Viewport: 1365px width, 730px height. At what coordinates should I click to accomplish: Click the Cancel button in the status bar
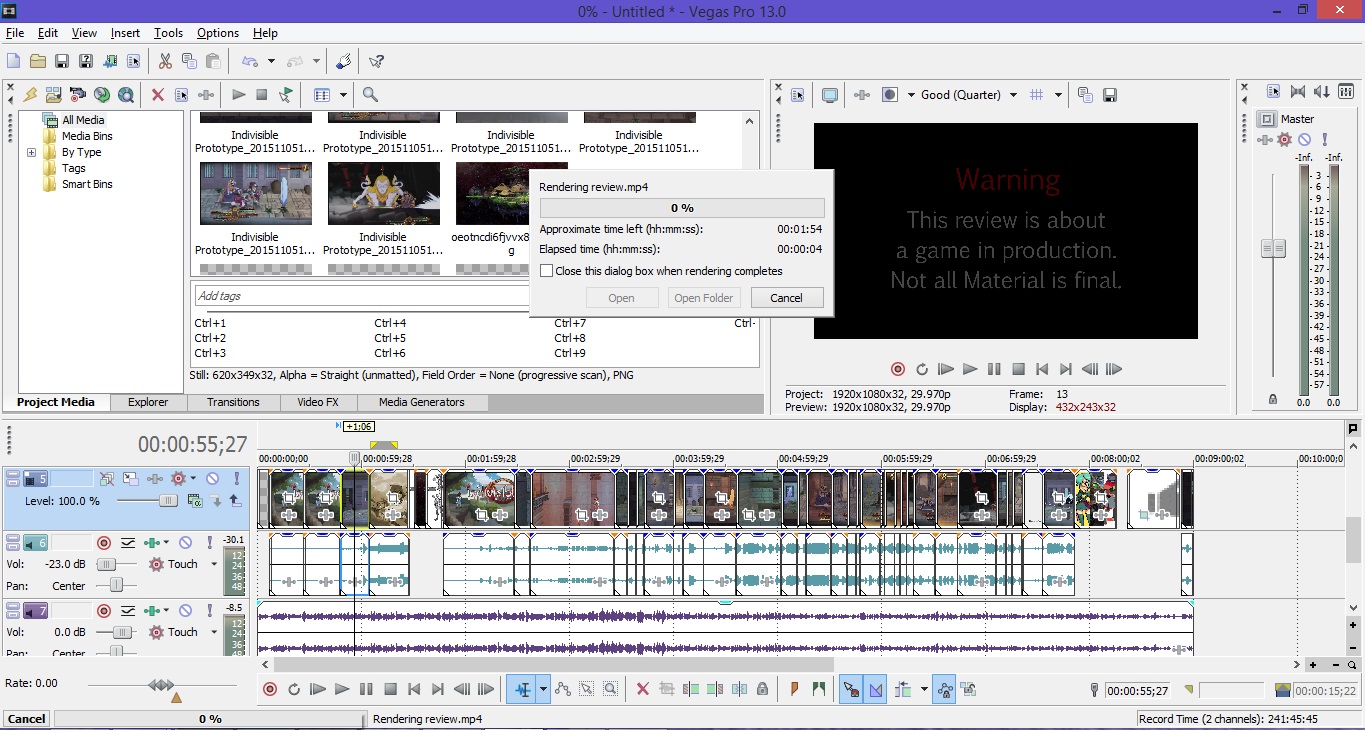(x=26, y=719)
